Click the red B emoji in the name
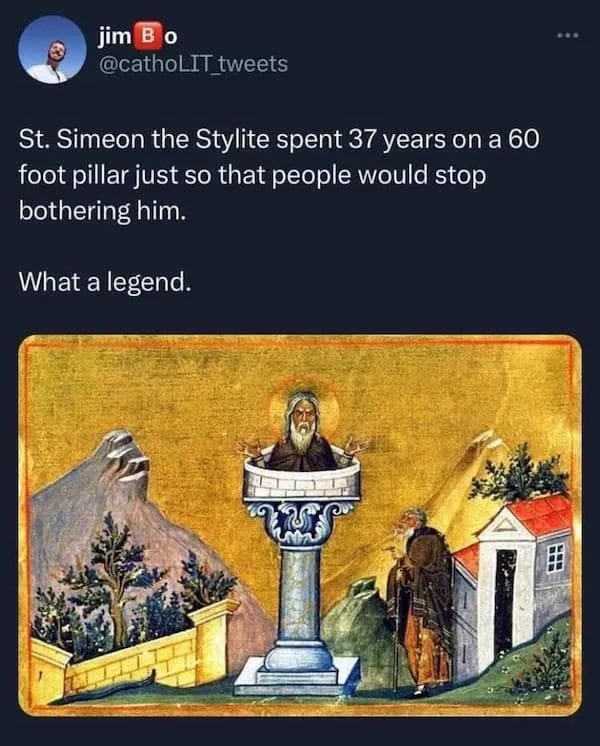This screenshot has width=600, height=746. click(146, 37)
